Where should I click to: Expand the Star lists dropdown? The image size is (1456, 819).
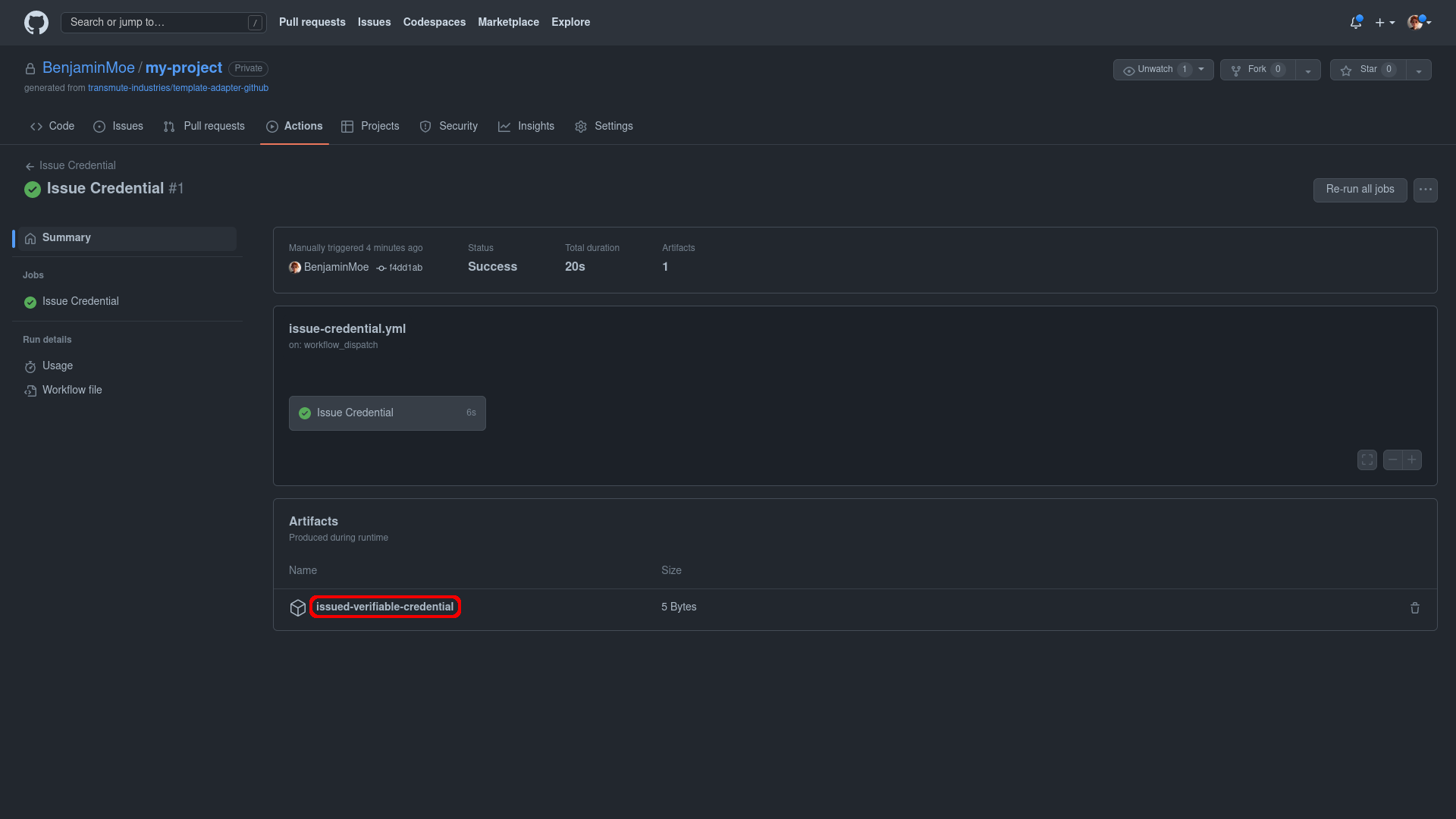[x=1419, y=70]
